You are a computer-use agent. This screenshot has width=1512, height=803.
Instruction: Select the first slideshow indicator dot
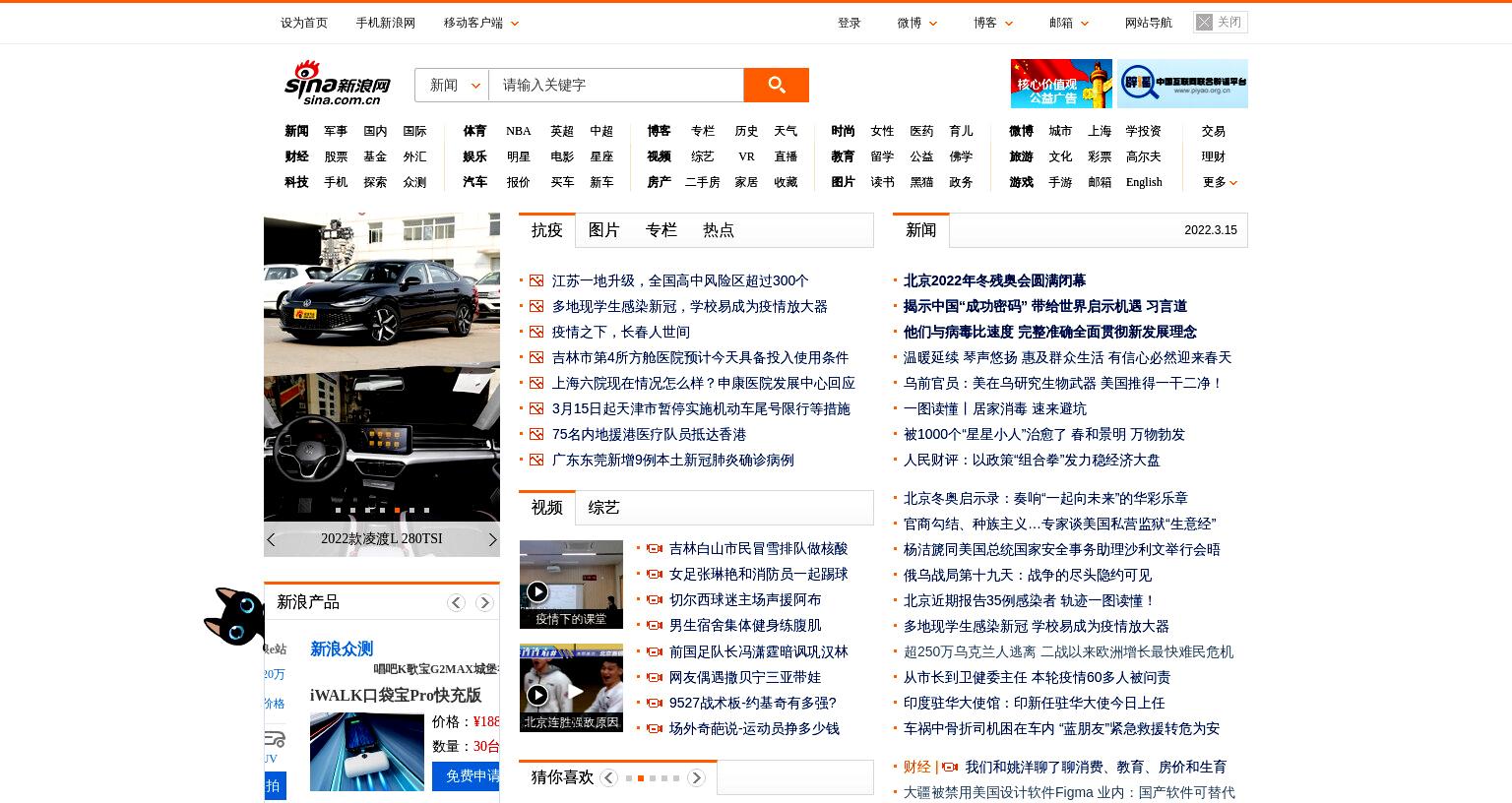click(338, 510)
